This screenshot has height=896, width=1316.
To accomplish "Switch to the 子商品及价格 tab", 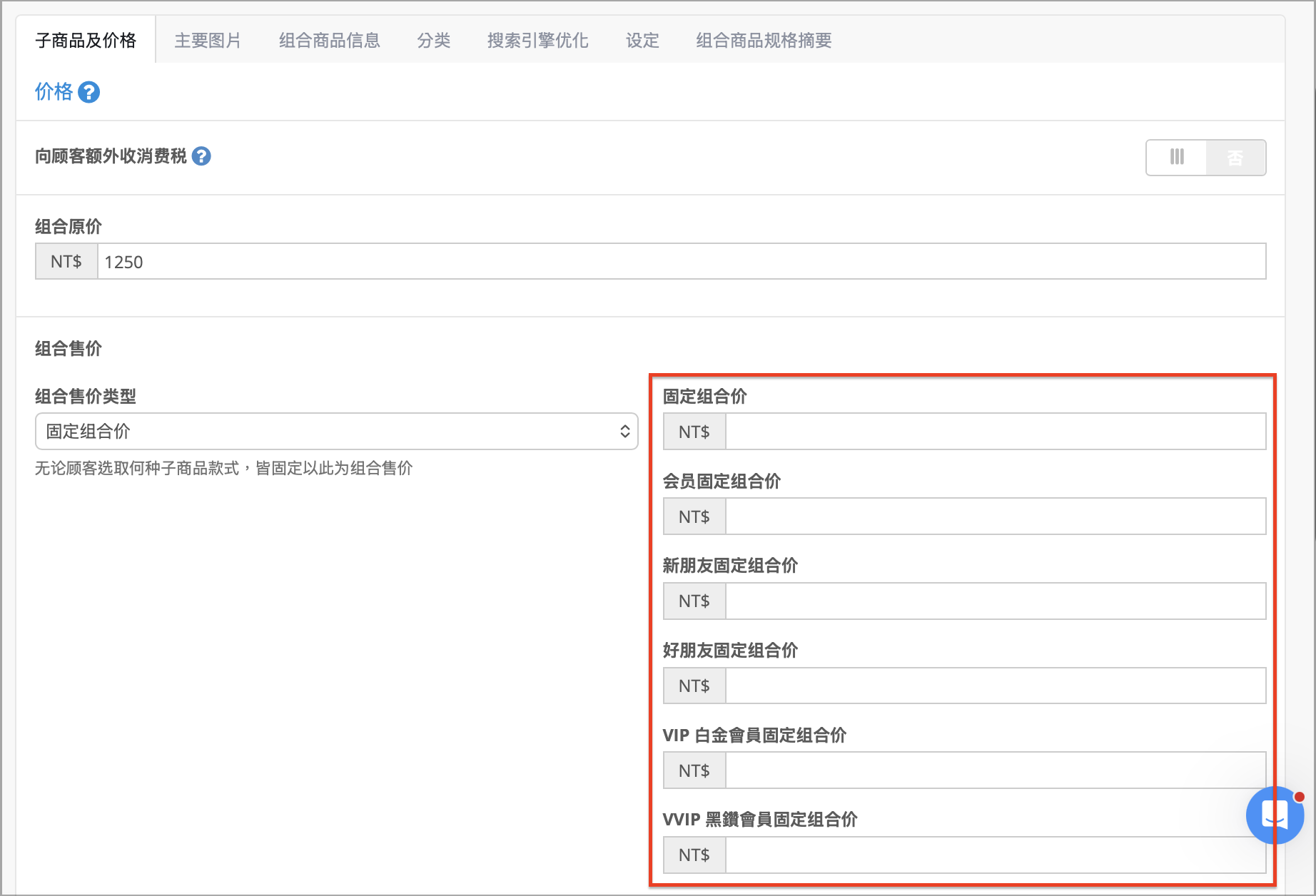I will tap(86, 40).
